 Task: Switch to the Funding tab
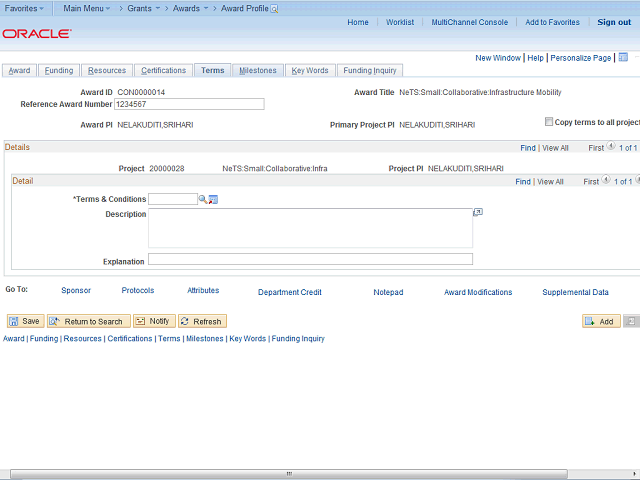pyautogui.click(x=59, y=70)
